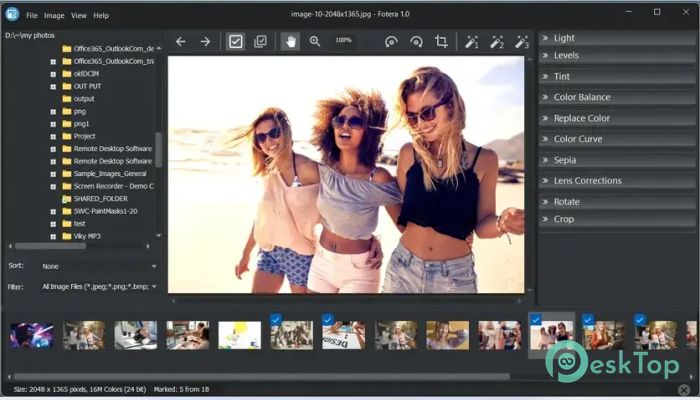
Task: Select the Project folder
Action: [84, 136]
